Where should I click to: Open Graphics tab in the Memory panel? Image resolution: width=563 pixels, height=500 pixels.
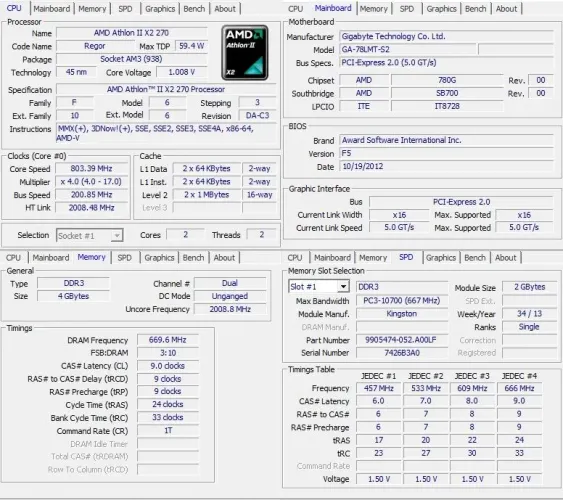tap(159, 258)
